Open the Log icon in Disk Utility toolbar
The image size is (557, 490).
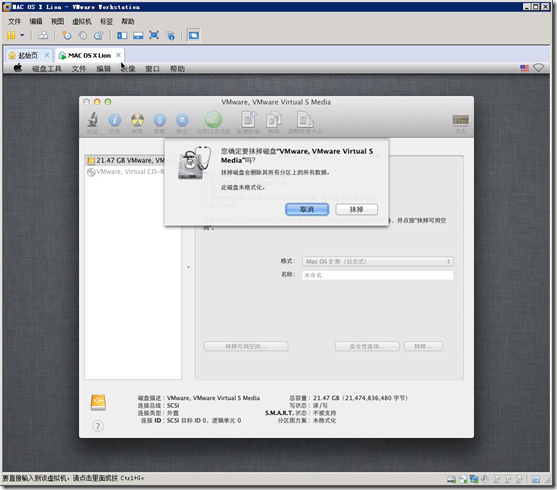click(x=460, y=120)
